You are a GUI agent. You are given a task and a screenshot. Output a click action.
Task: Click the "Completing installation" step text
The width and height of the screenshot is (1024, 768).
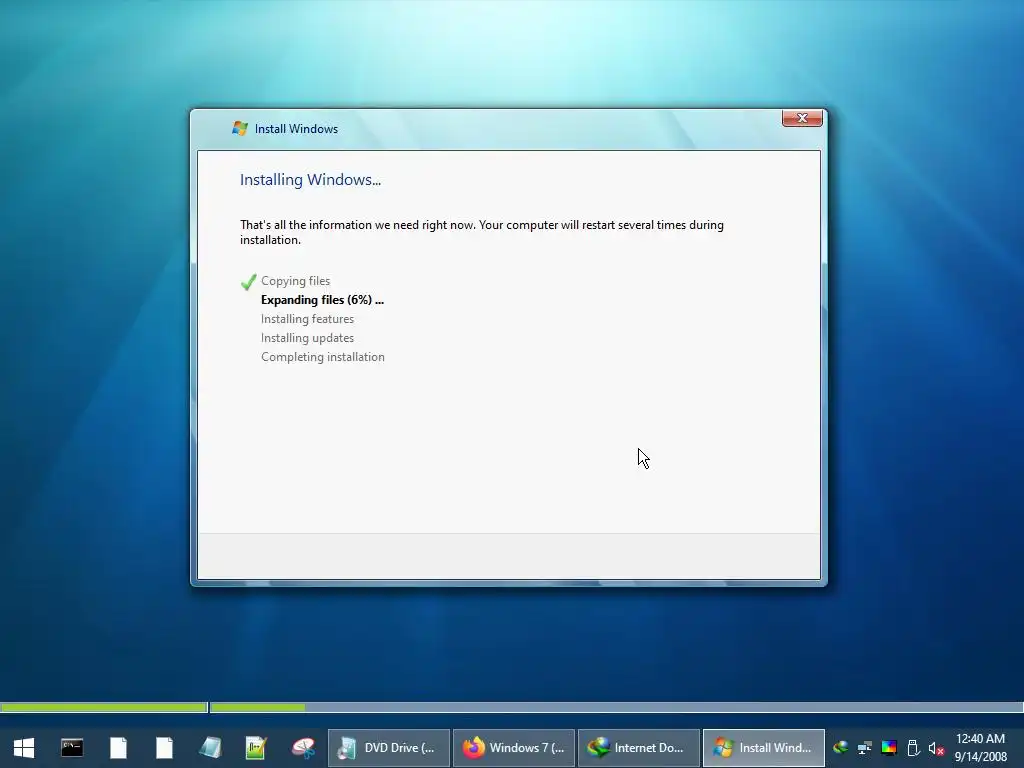(x=323, y=357)
